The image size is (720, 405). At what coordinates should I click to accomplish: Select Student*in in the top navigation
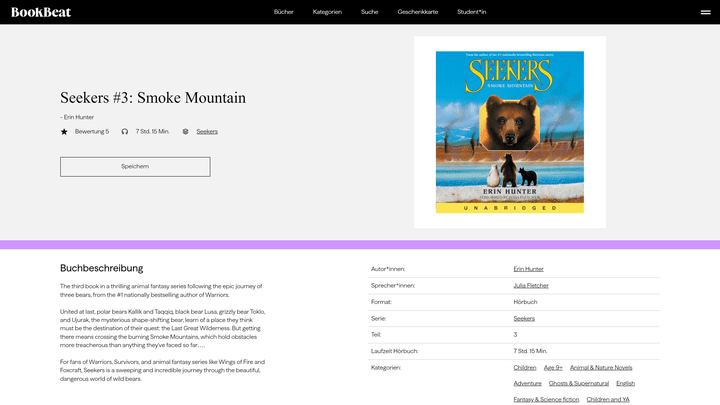pos(471,12)
